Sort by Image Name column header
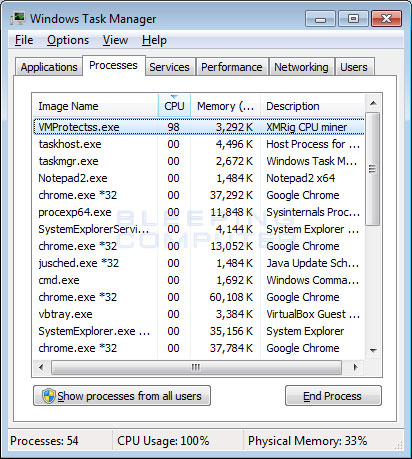 95,106
